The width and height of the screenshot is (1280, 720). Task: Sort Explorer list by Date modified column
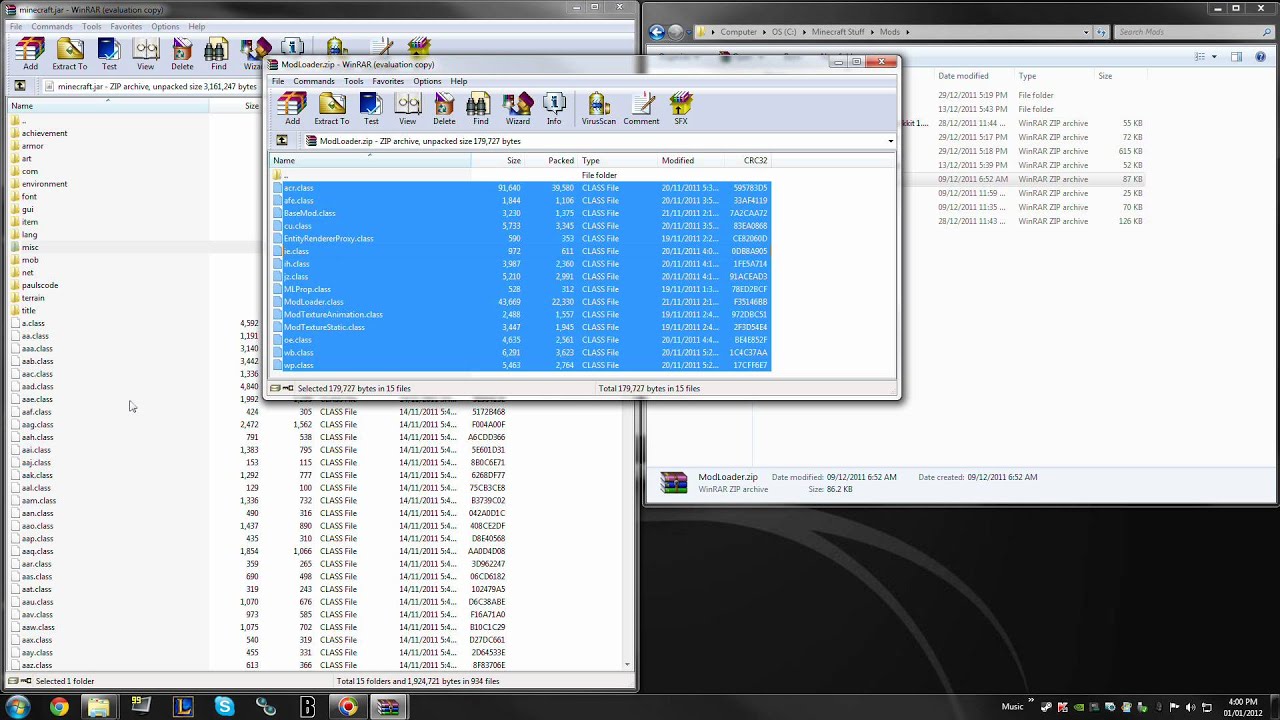[963, 76]
